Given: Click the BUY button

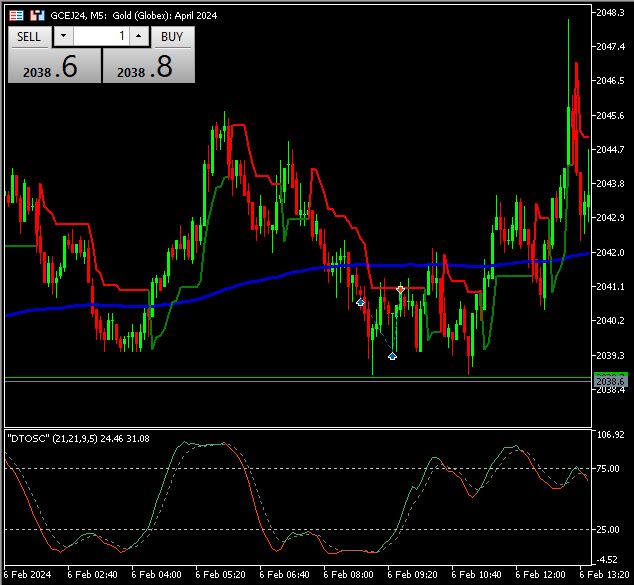Looking at the screenshot, I should click(x=172, y=37).
